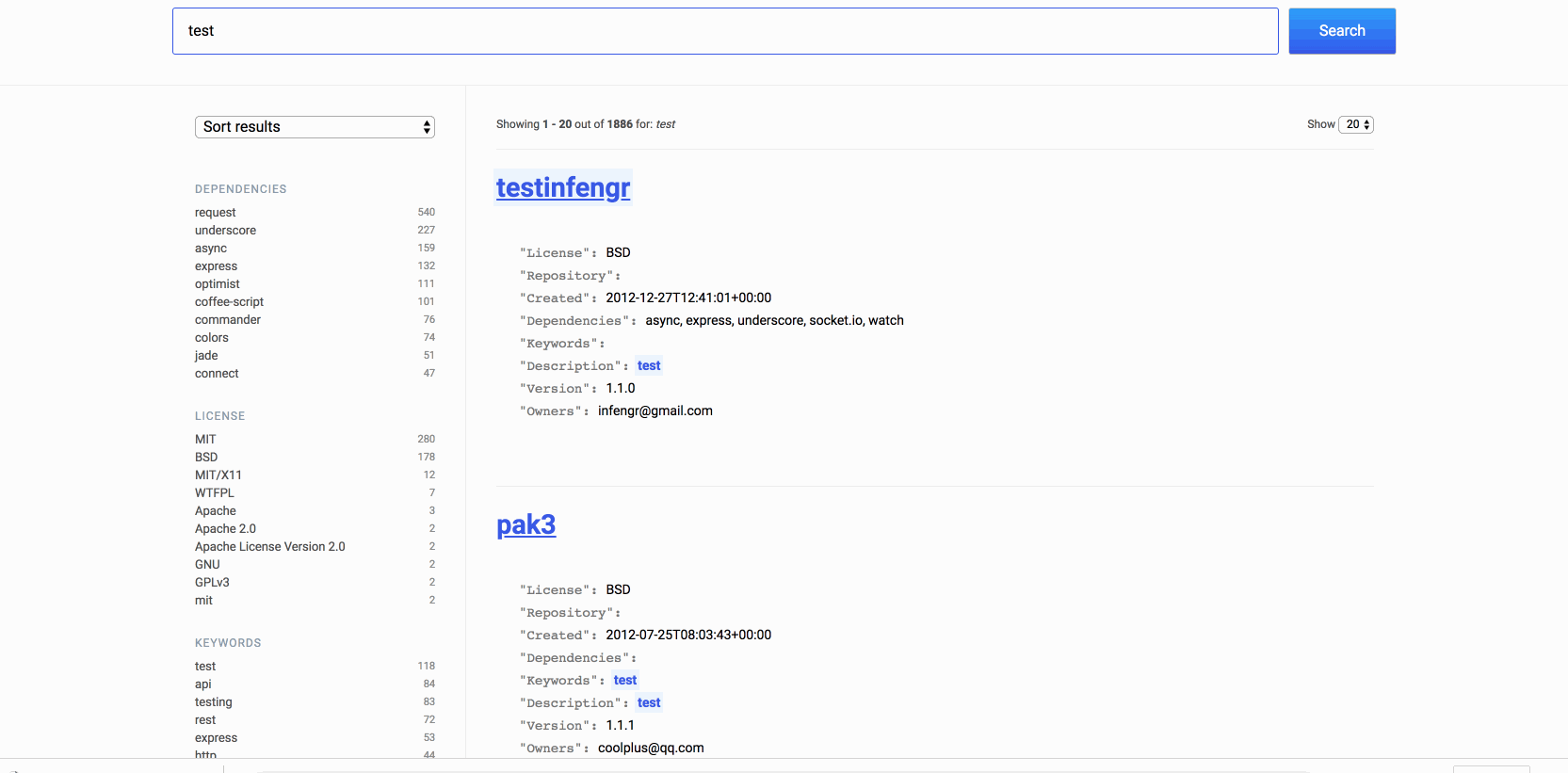Viewport: 1568px width, 773px height.
Task: Click pak3 highlighted keyword 'test'
Action: tap(625, 680)
